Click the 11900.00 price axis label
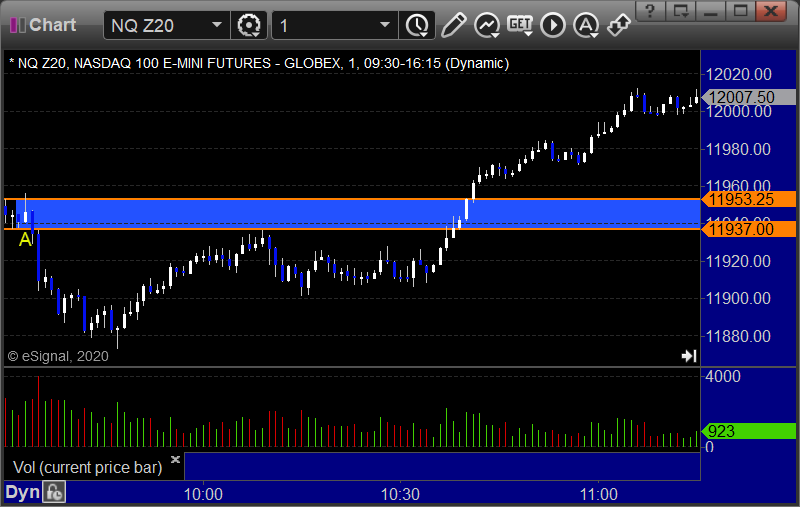Viewport: 800px width, 507px height. pos(738,298)
